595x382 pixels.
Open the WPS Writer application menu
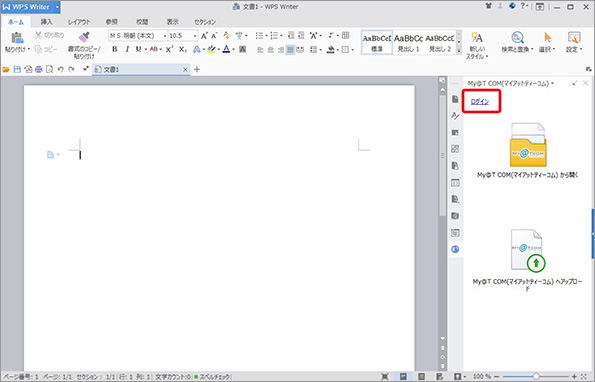(x=31, y=7)
